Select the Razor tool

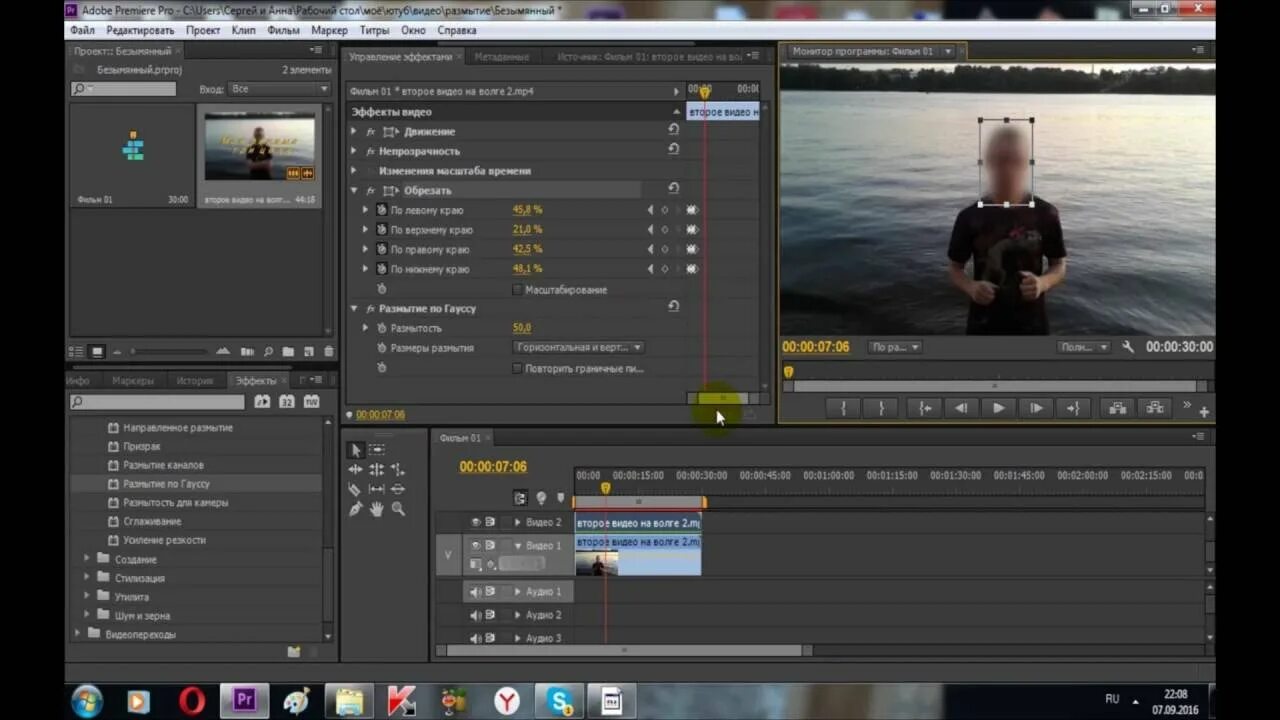click(355, 489)
